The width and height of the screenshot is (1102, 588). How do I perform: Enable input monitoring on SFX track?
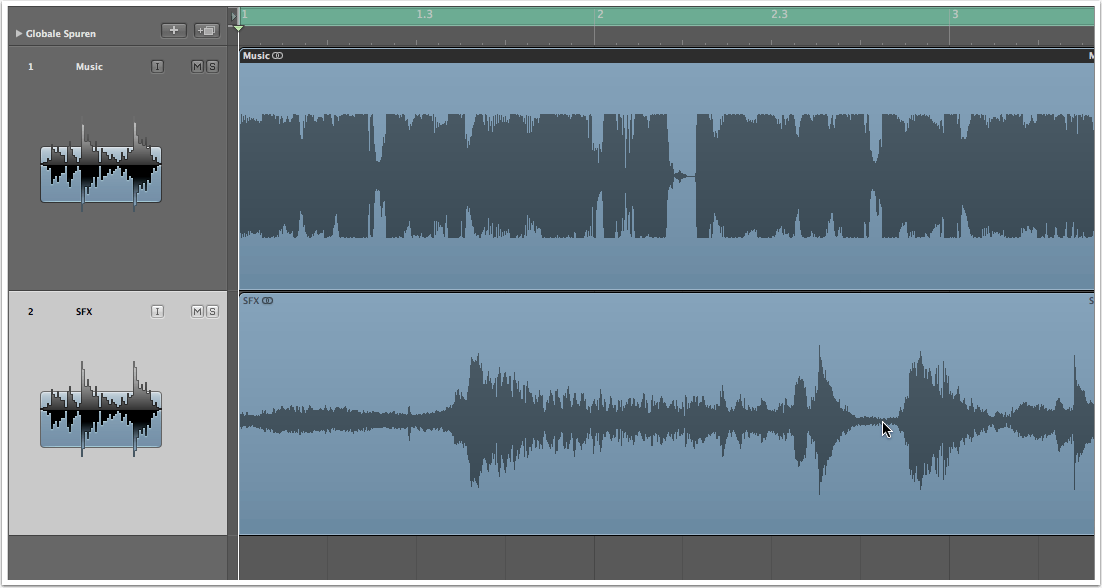[x=157, y=312]
